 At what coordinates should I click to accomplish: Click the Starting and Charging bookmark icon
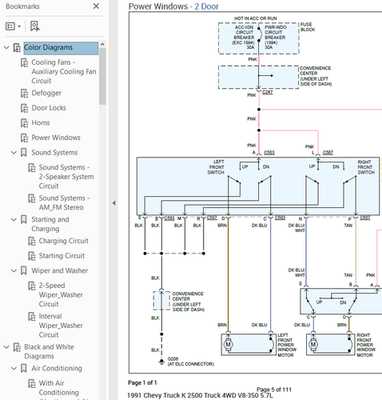(x=24, y=220)
